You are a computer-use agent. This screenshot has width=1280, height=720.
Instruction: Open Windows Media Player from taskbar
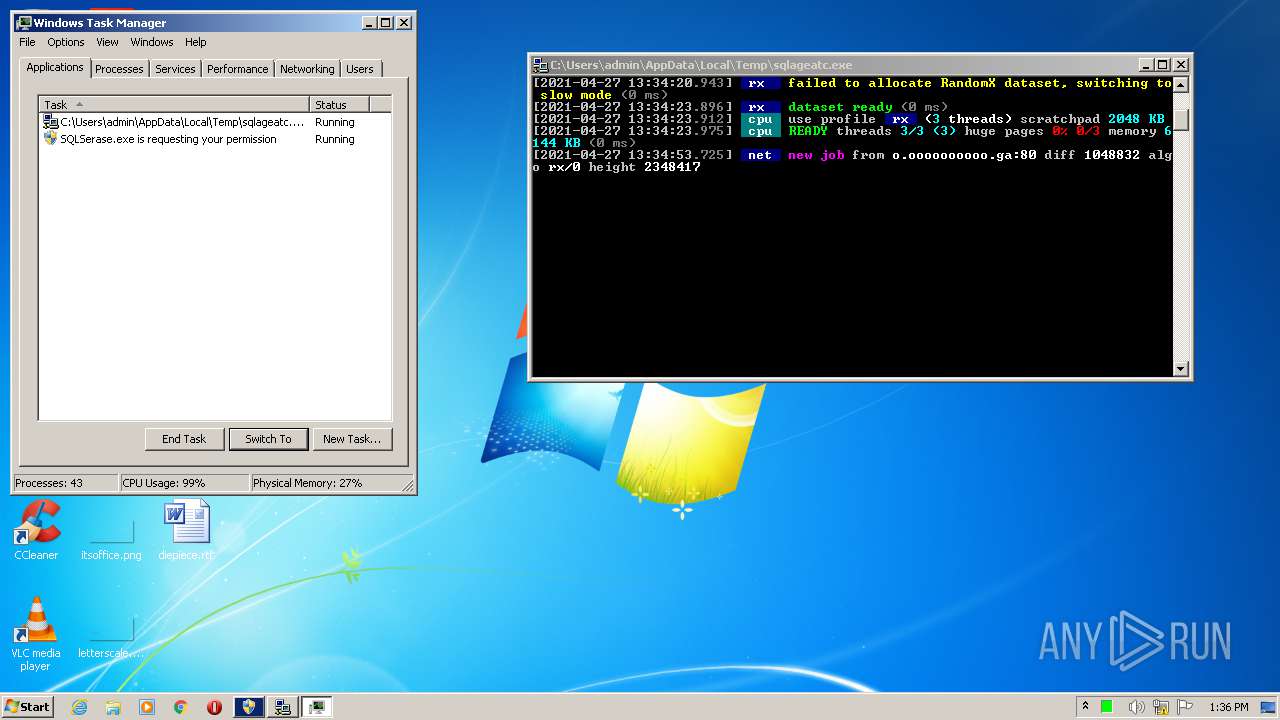[147, 707]
